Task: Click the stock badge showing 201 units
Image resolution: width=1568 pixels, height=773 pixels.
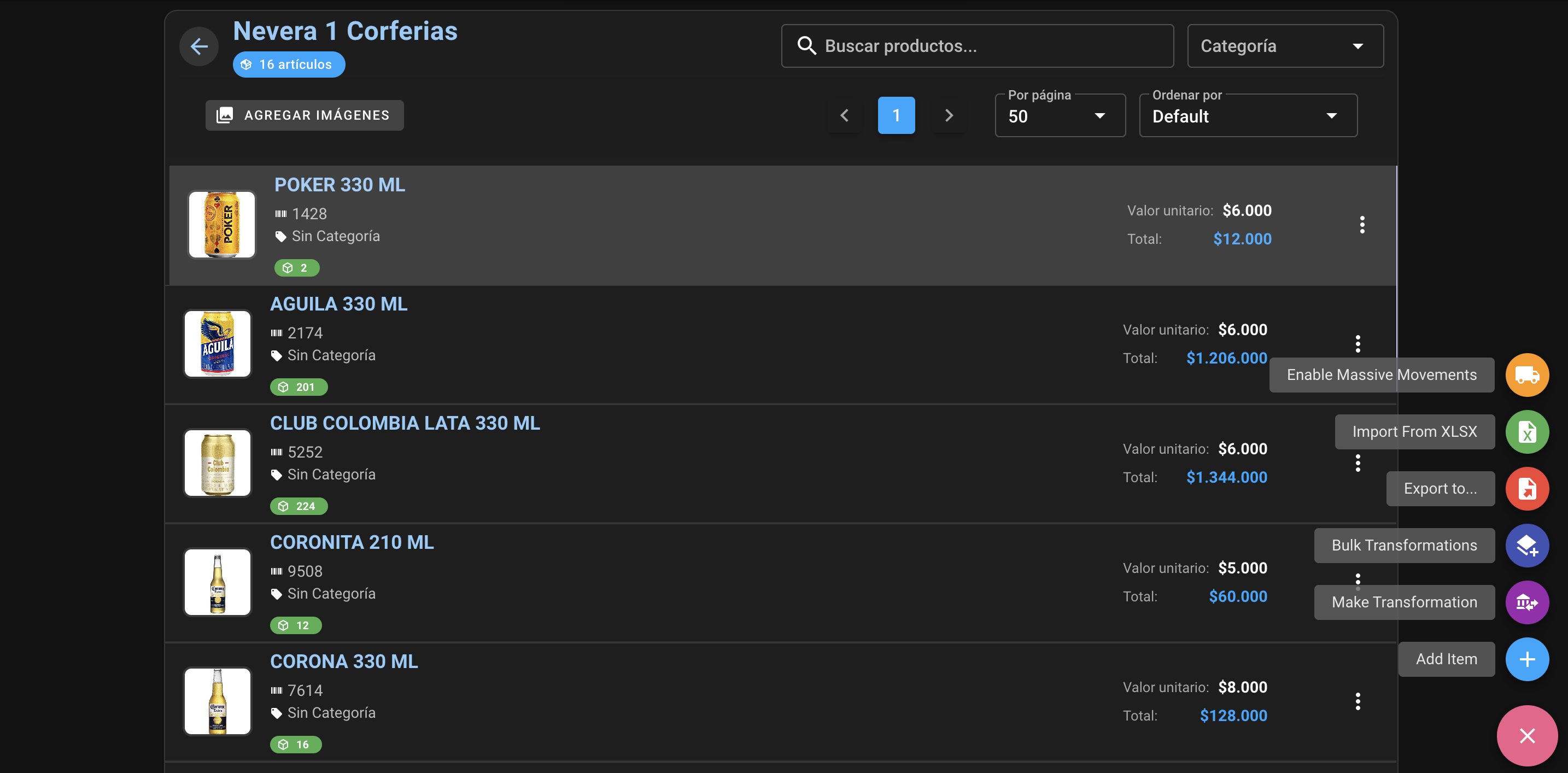Action: 299,387
